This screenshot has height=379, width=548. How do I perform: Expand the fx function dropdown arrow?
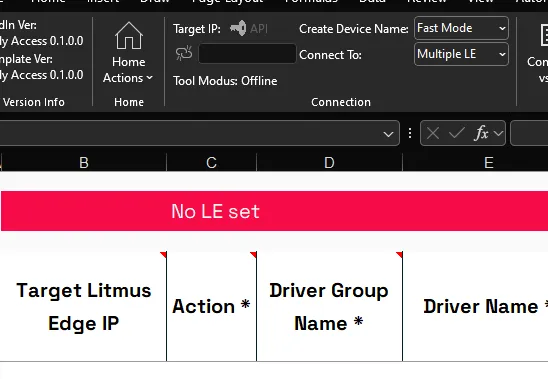click(x=498, y=133)
